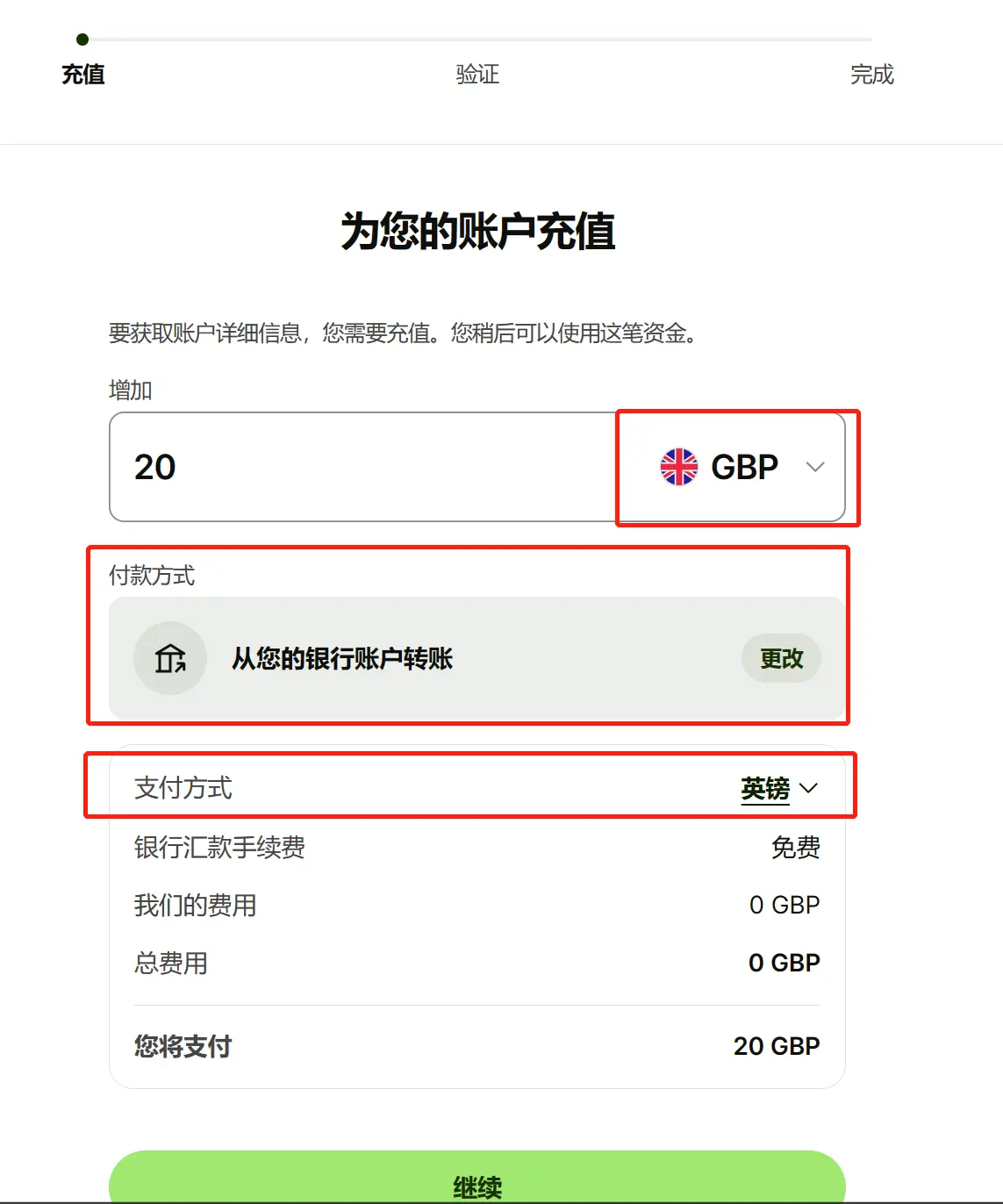Click the amount input field showing 20
1003x1204 pixels.
[360, 467]
